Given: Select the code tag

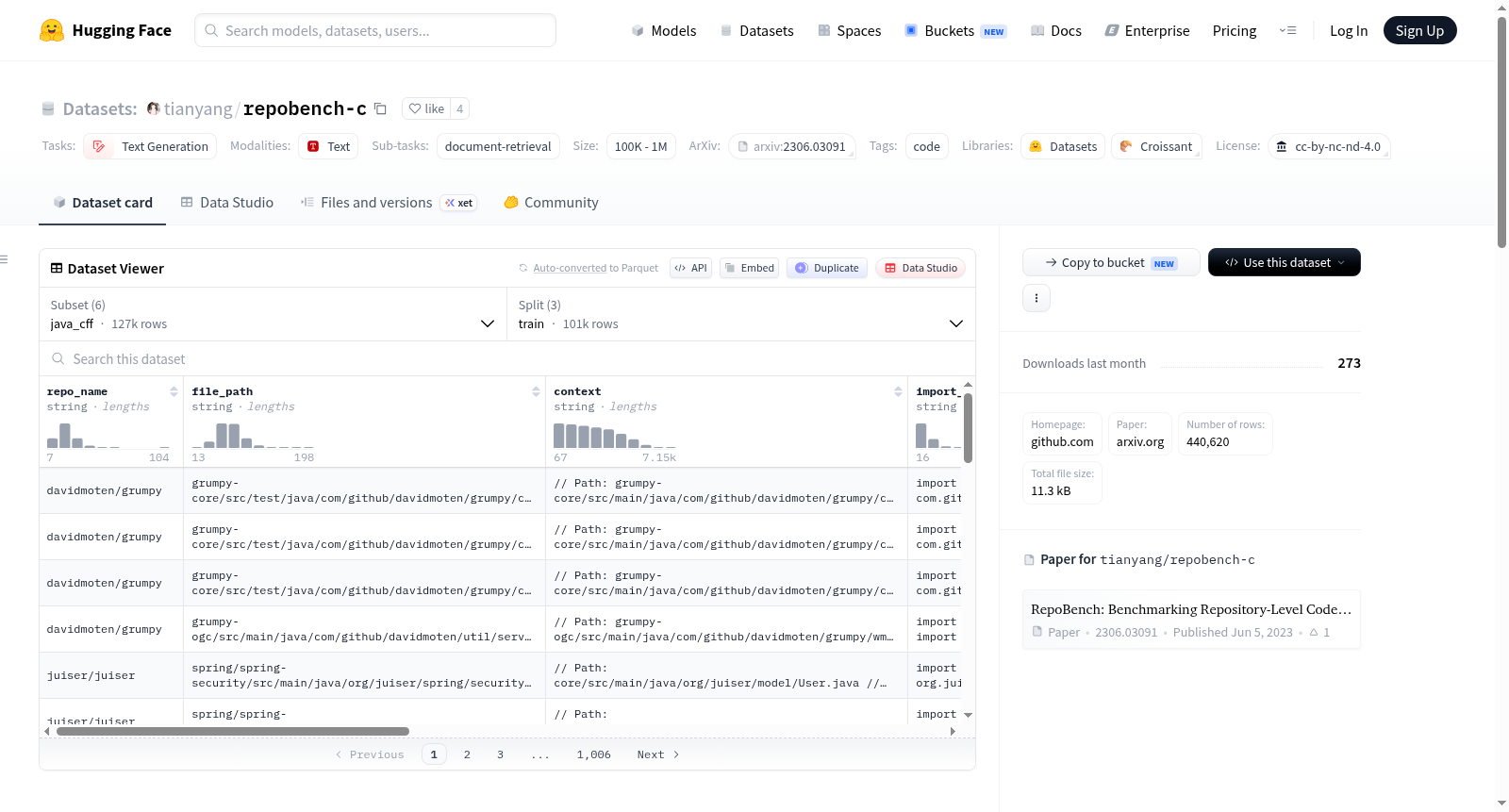Looking at the screenshot, I should click(926, 146).
